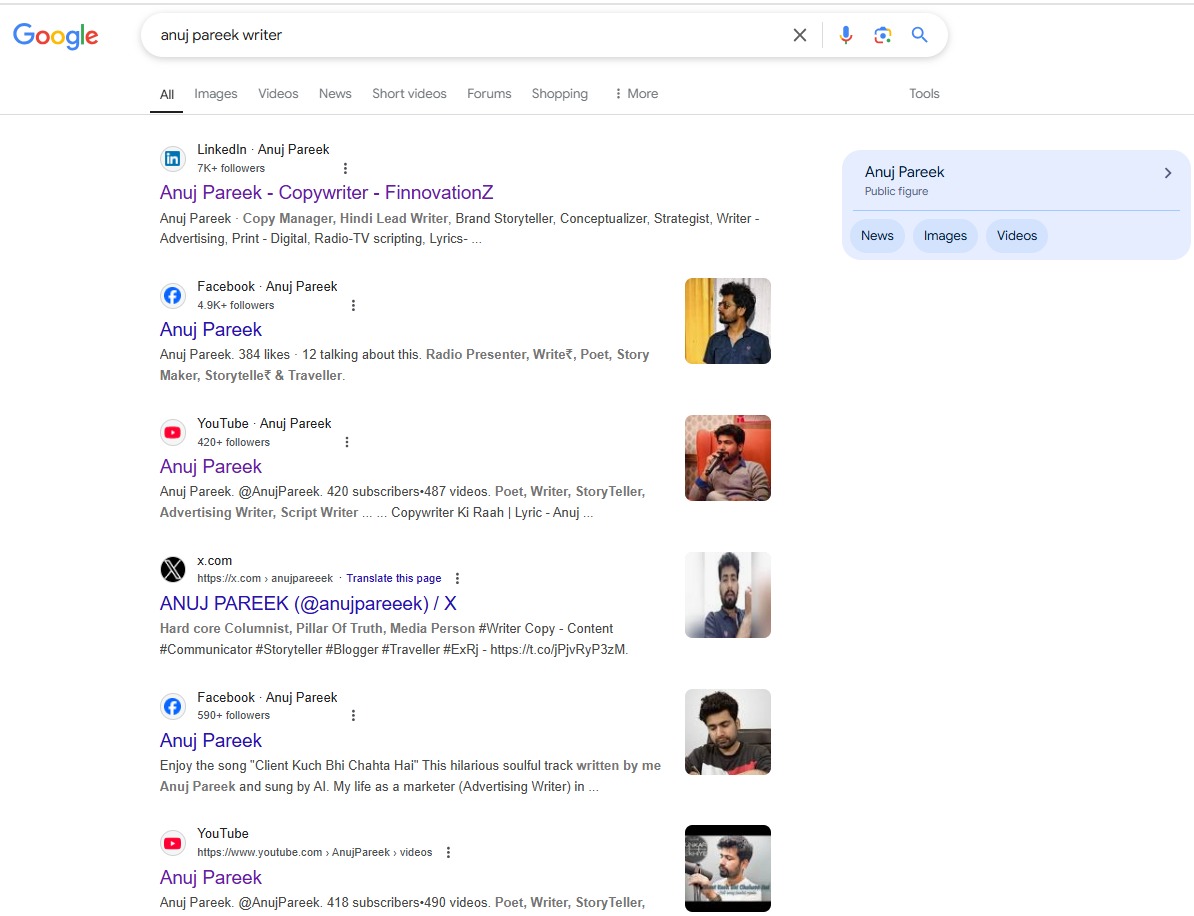This screenshot has width=1194, height=916.
Task: Click the News chip in knowledge panel
Action: coord(876,235)
